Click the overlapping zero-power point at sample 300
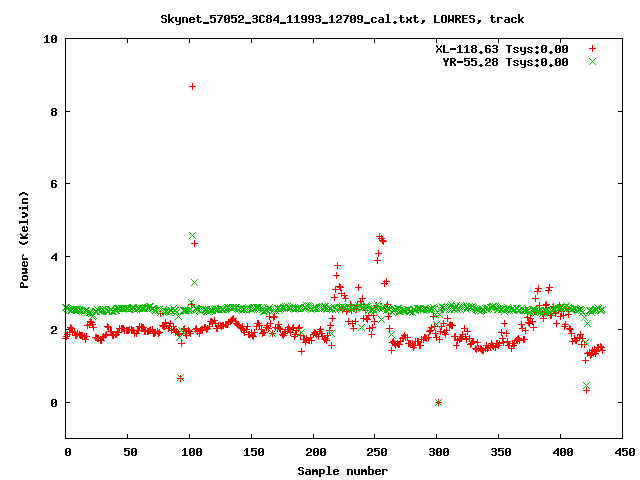The image size is (640, 480). click(x=438, y=402)
